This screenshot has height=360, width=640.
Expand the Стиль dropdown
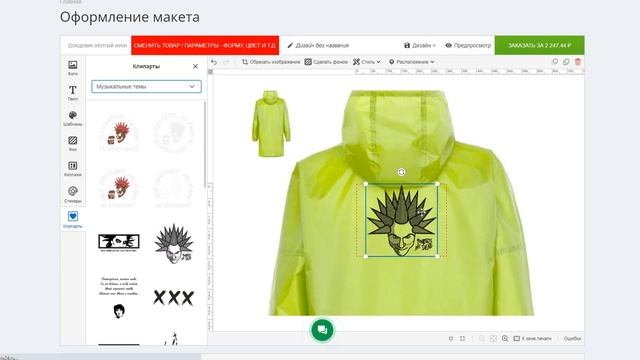tap(367, 62)
